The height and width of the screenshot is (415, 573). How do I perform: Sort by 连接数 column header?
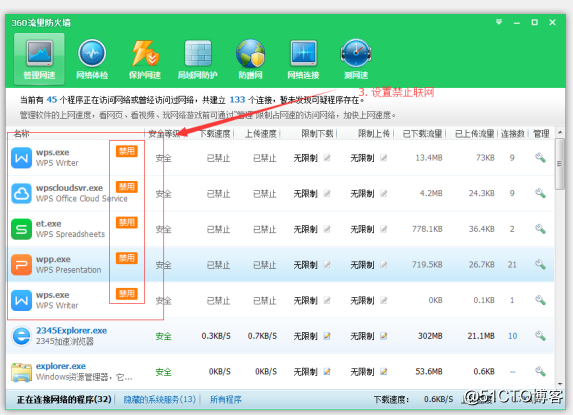[x=512, y=134]
